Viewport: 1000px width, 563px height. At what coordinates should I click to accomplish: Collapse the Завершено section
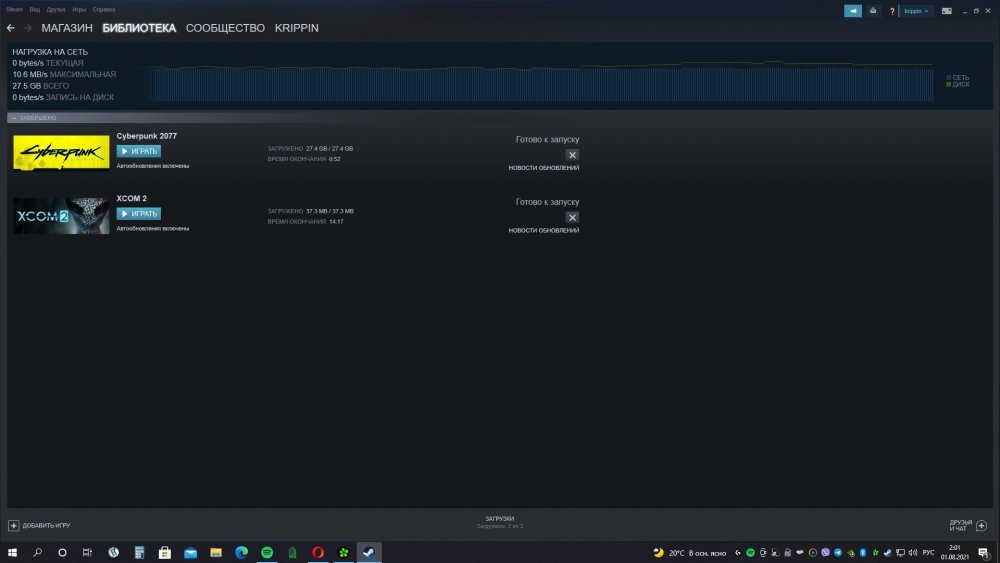tap(14, 118)
